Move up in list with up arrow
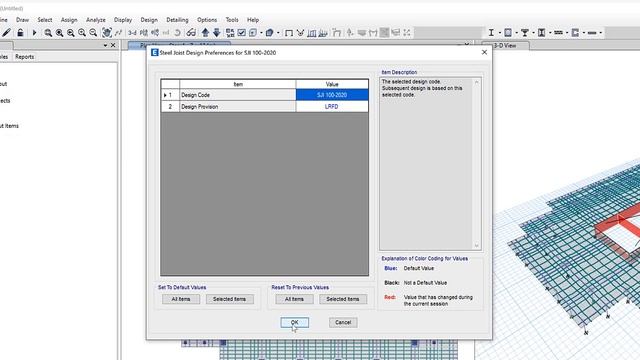This screenshot has width=640, height=360. 205,33
